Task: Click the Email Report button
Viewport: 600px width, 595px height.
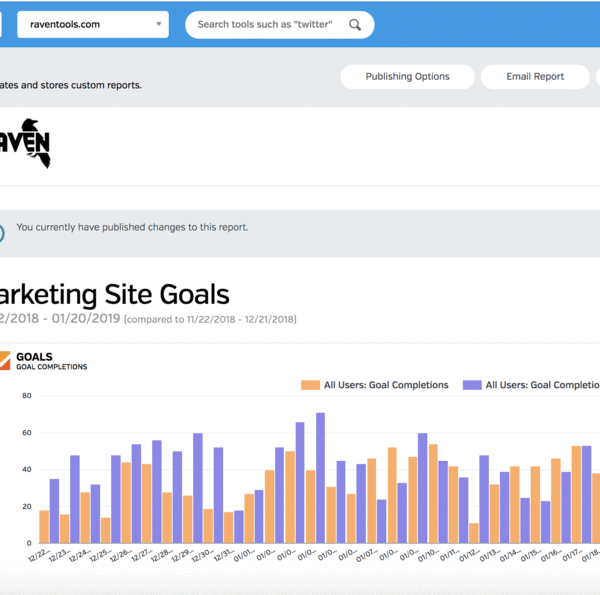Action: [535, 77]
